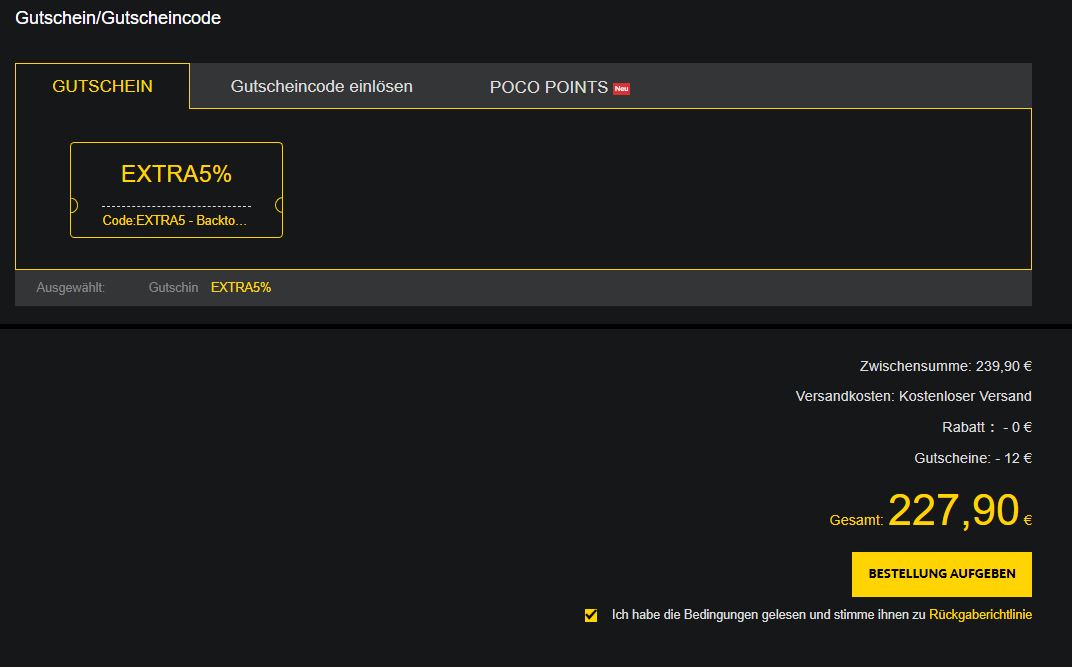This screenshot has height=667, width=1072.
Task: Click the Code:EXTRA5 coupon description text
Action: click(174, 220)
